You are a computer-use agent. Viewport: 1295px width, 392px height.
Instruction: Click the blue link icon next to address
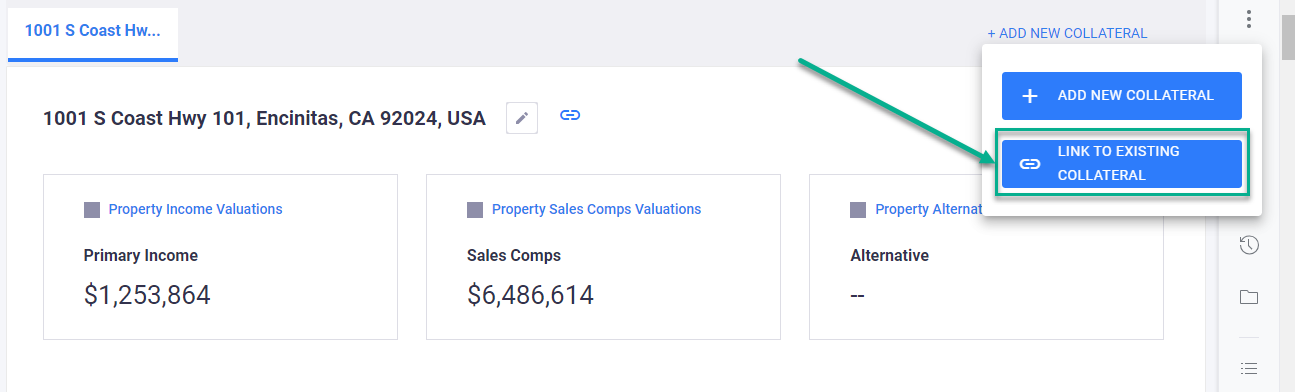pyautogui.click(x=570, y=116)
